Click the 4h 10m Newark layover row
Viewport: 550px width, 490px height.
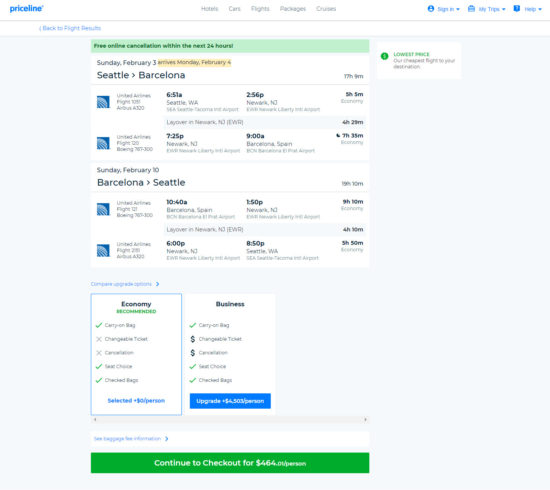click(x=265, y=229)
